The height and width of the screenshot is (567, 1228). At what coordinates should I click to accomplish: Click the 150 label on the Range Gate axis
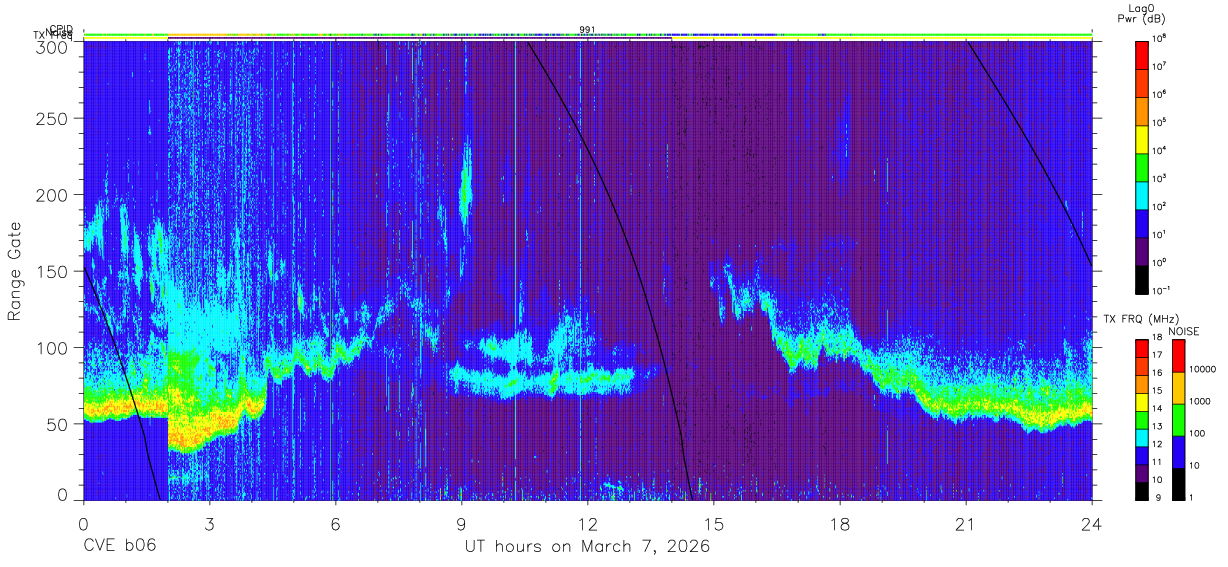click(52, 271)
